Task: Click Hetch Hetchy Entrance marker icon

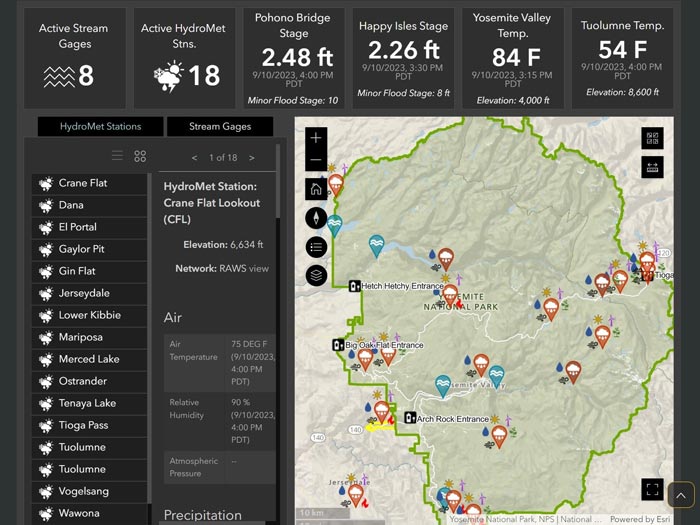Action: pos(354,286)
